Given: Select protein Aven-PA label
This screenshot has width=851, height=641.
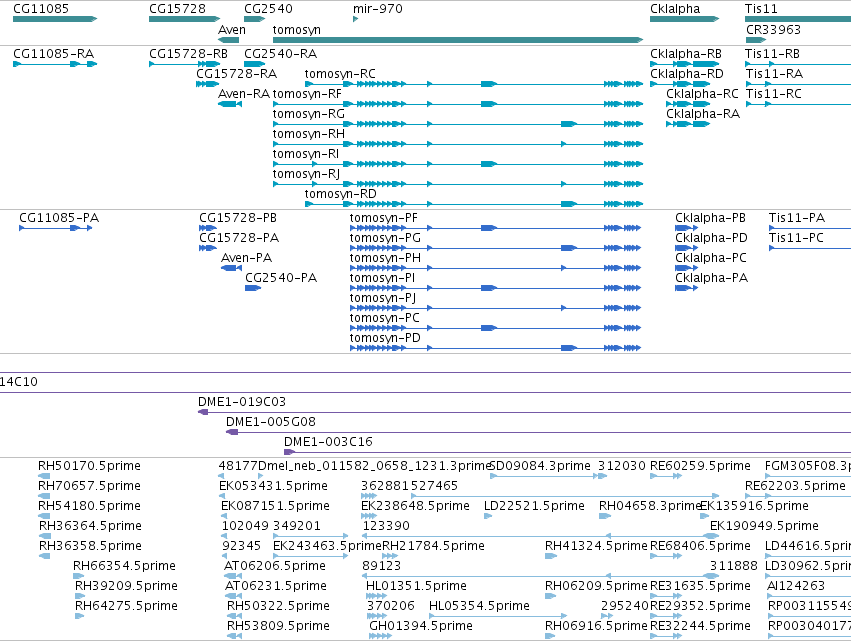Looking at the screenshot, I should click(x=246, y=258).
